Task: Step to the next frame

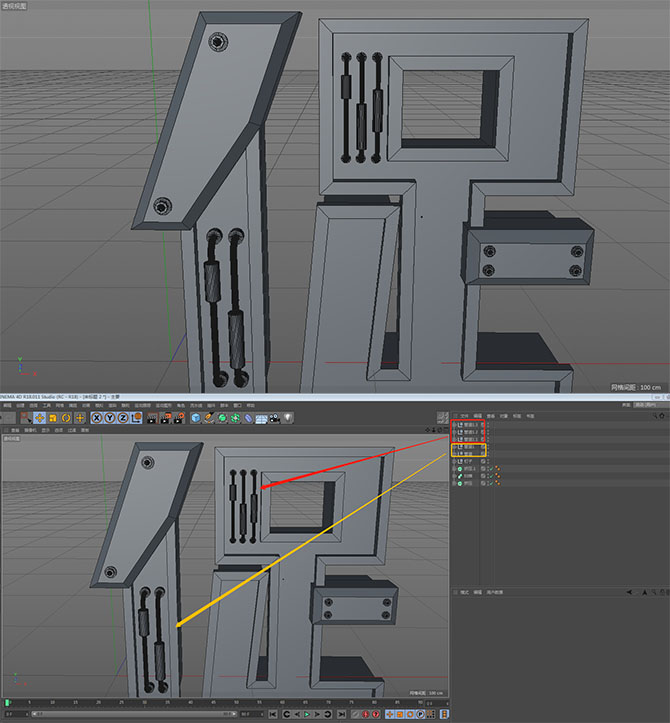Action: (x=317, y=714)
